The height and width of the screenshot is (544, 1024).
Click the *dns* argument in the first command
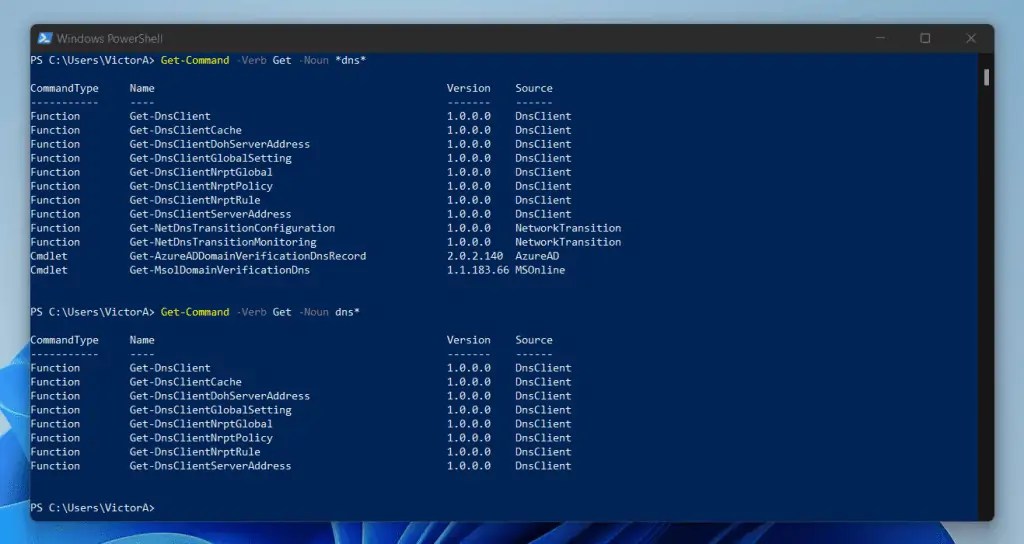351,60
